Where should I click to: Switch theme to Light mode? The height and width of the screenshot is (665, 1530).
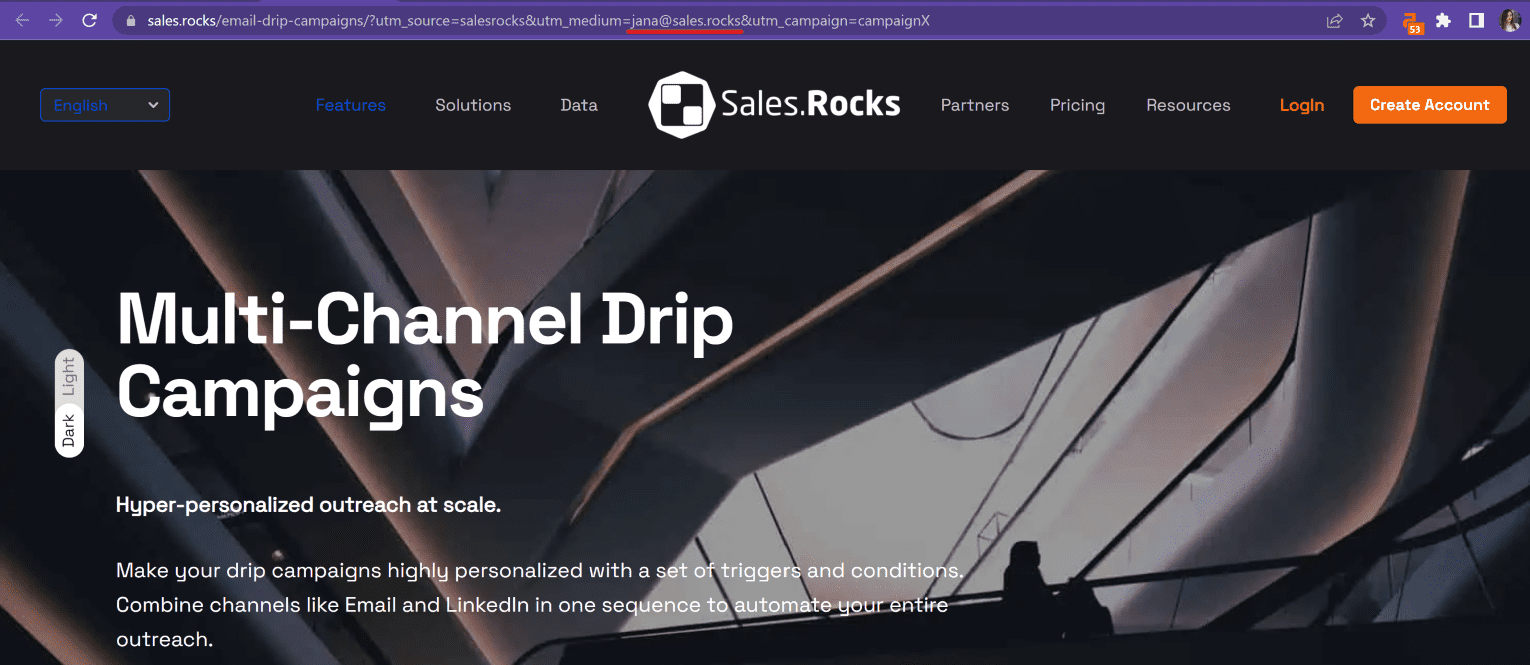pyautogui.click(x=69, y=376)
